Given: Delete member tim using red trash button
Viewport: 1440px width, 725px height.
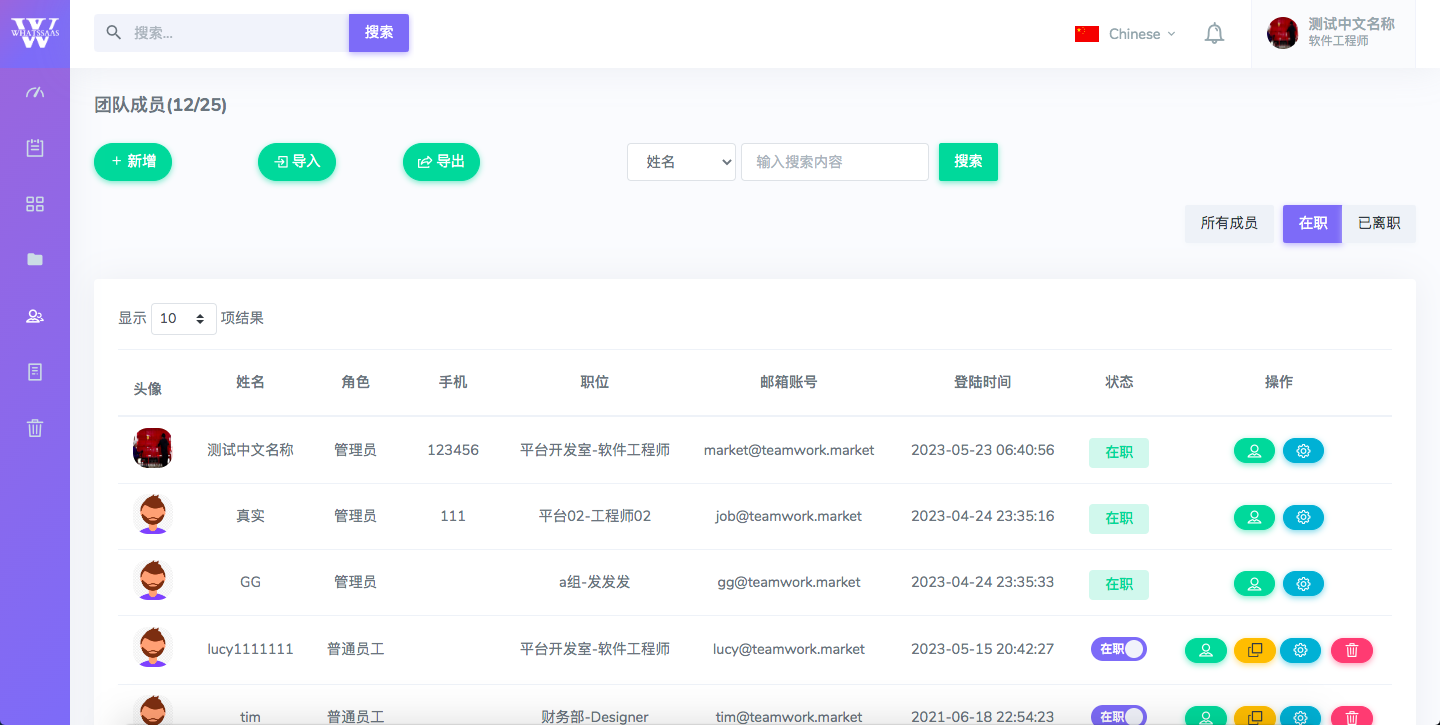Looking at the screenshot, I should 1352,716.
